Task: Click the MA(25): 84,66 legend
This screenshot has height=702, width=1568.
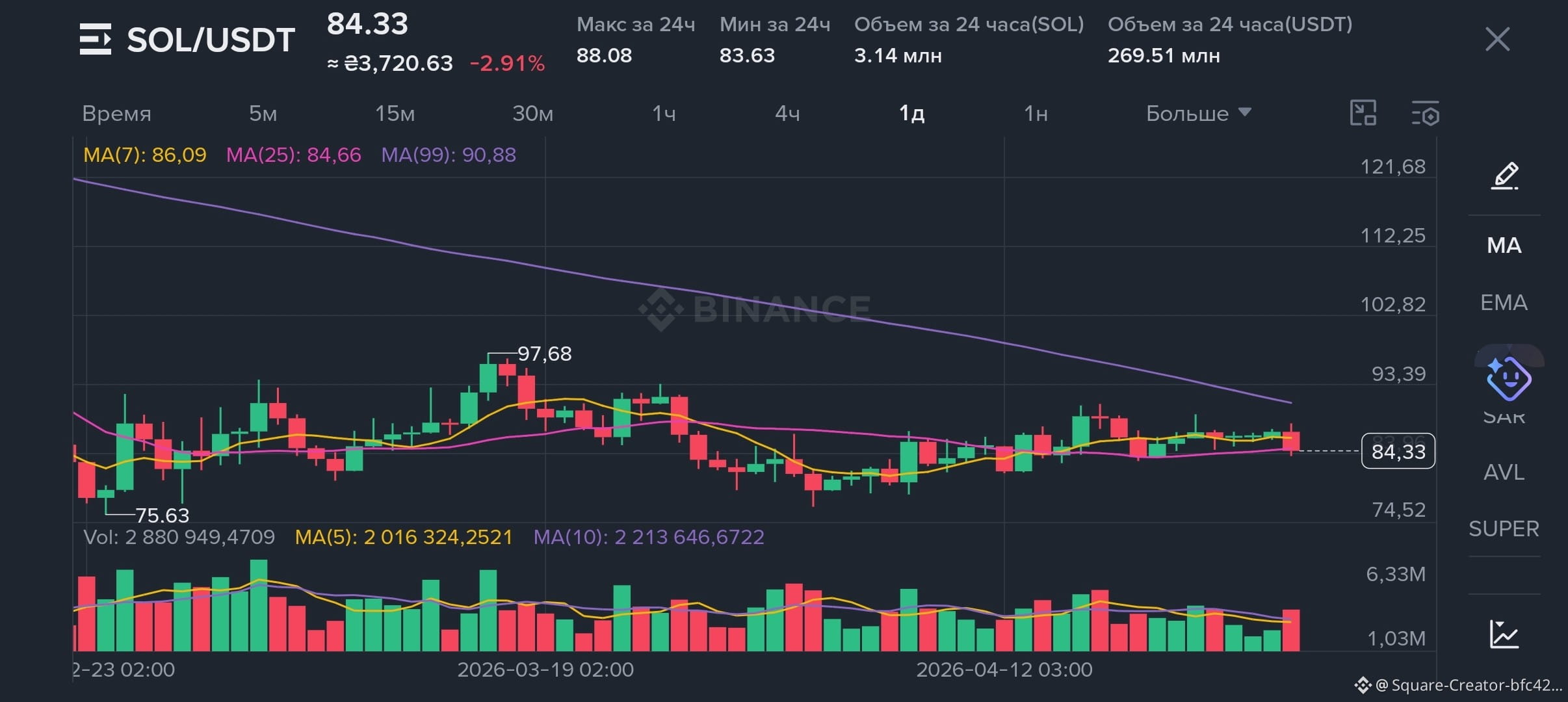Action: tap(293, 155)
